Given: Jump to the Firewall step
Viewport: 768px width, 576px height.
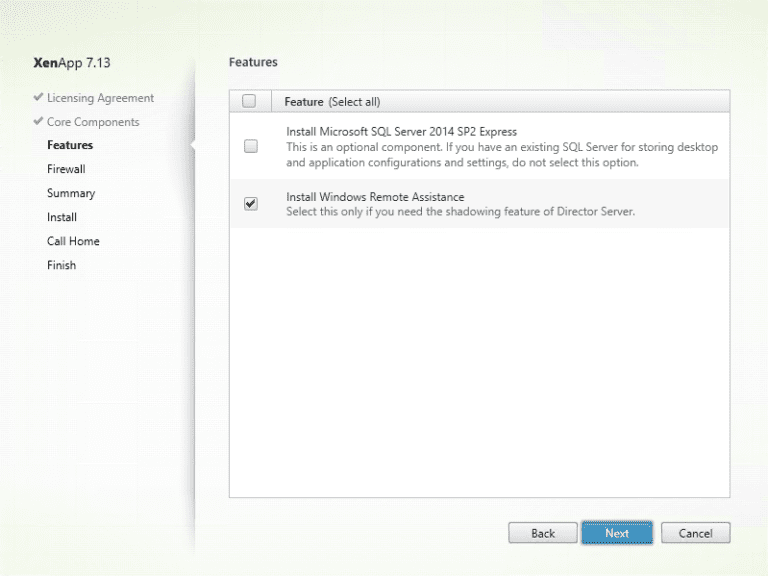Looking at the screenshot, I should pyautogui.click(x=66, y=170).
